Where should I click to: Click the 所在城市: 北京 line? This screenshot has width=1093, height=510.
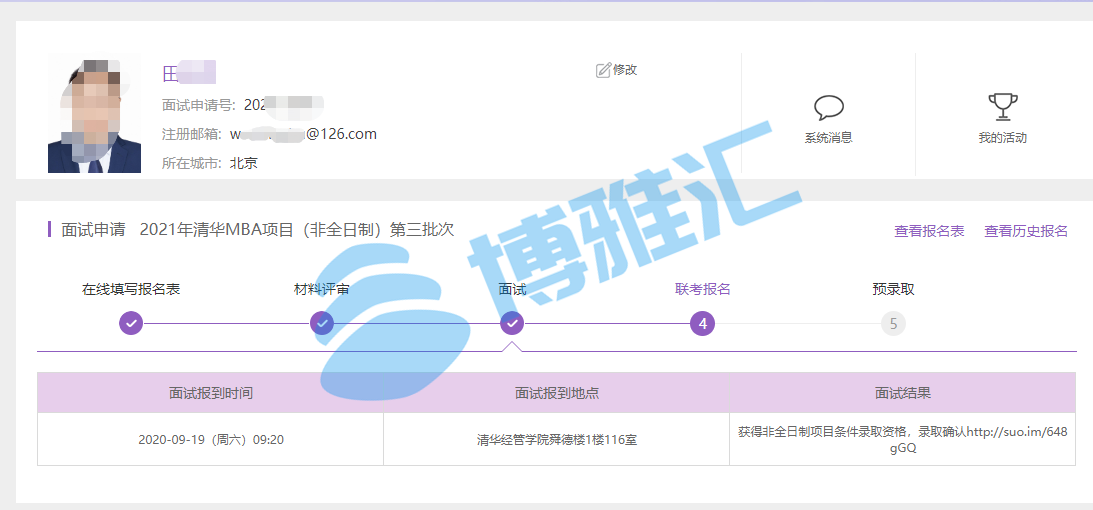click(x=210, y=164)
